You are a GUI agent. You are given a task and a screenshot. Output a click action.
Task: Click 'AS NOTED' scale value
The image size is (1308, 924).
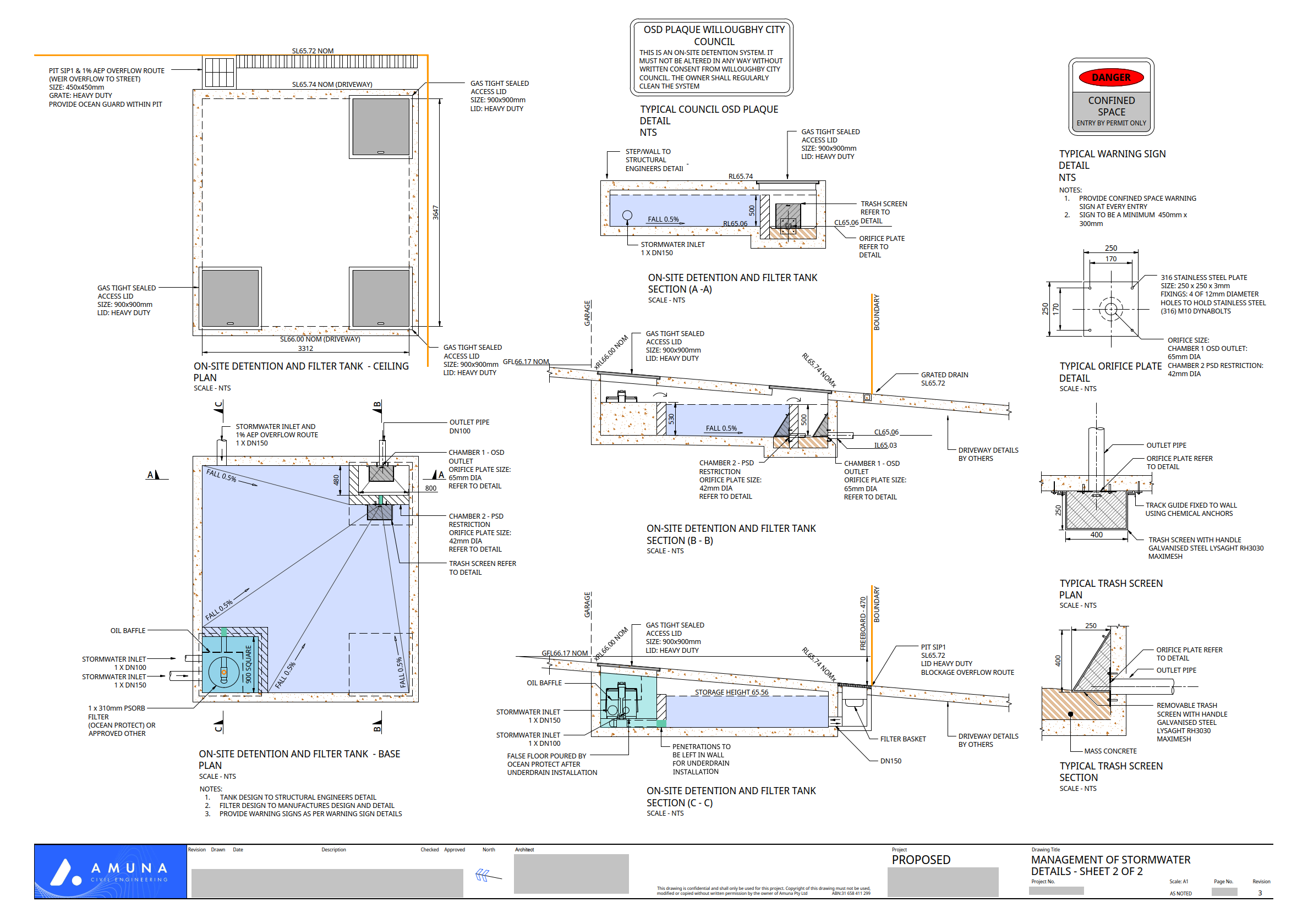[x=1180, y=893]
